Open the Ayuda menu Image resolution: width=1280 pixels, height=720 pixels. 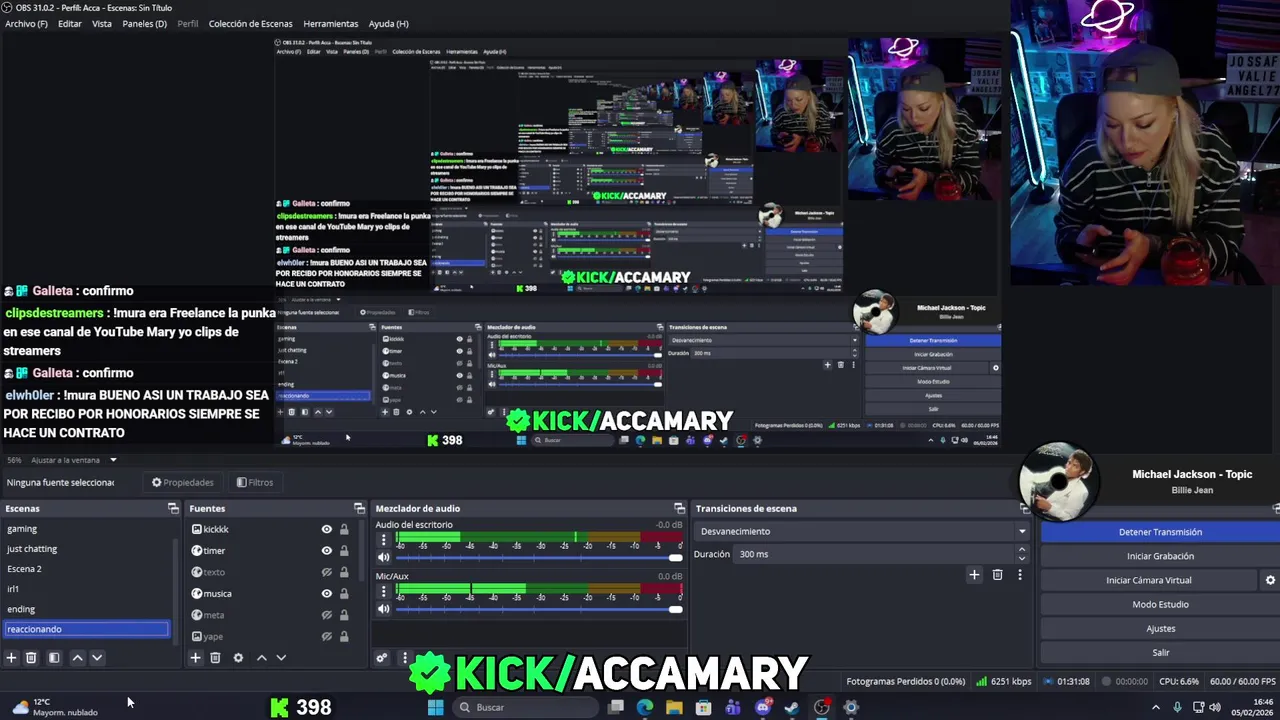[388, 23]
